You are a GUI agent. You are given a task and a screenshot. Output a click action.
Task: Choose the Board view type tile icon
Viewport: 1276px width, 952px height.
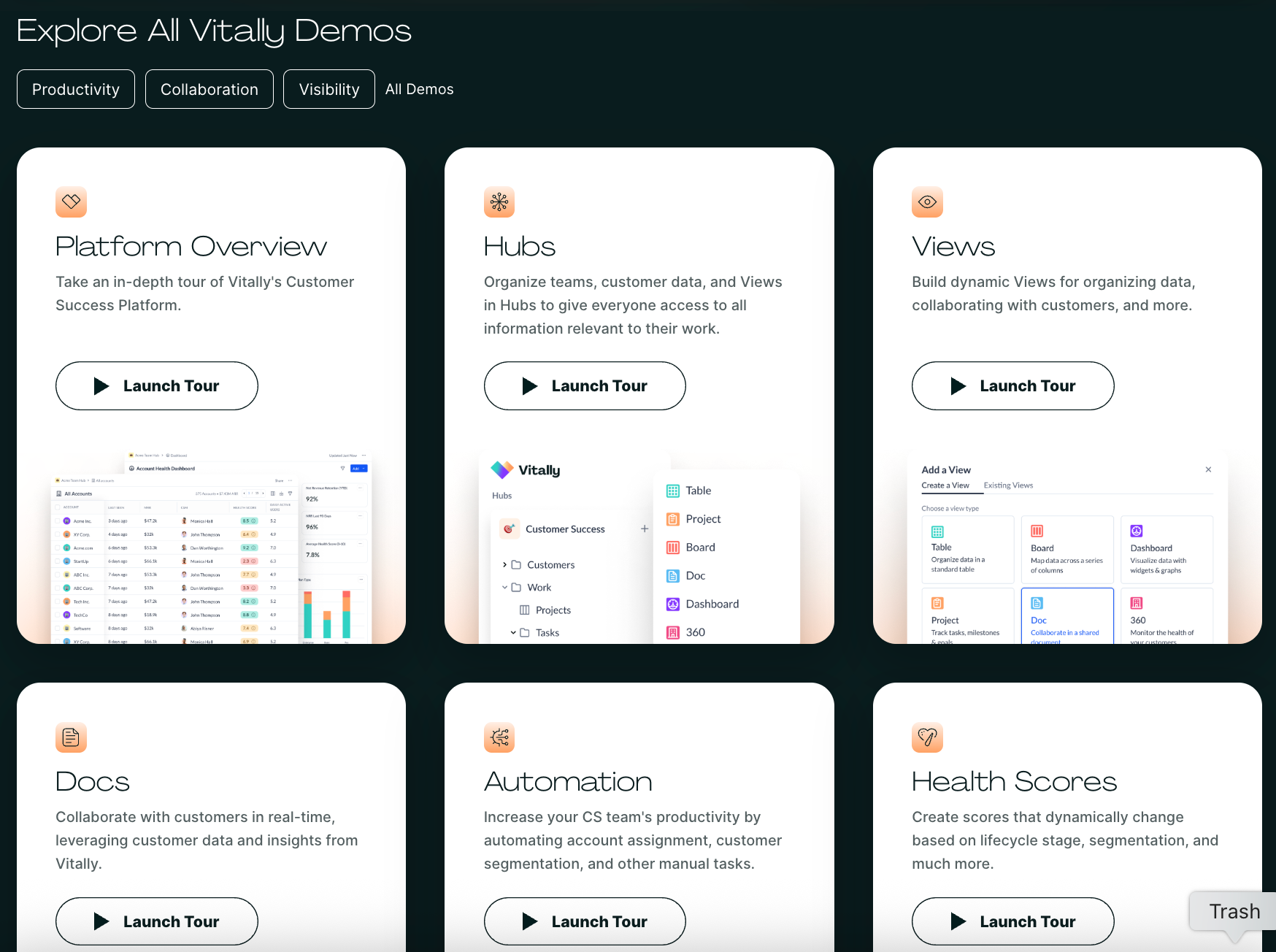click(x=1037, y=531)
